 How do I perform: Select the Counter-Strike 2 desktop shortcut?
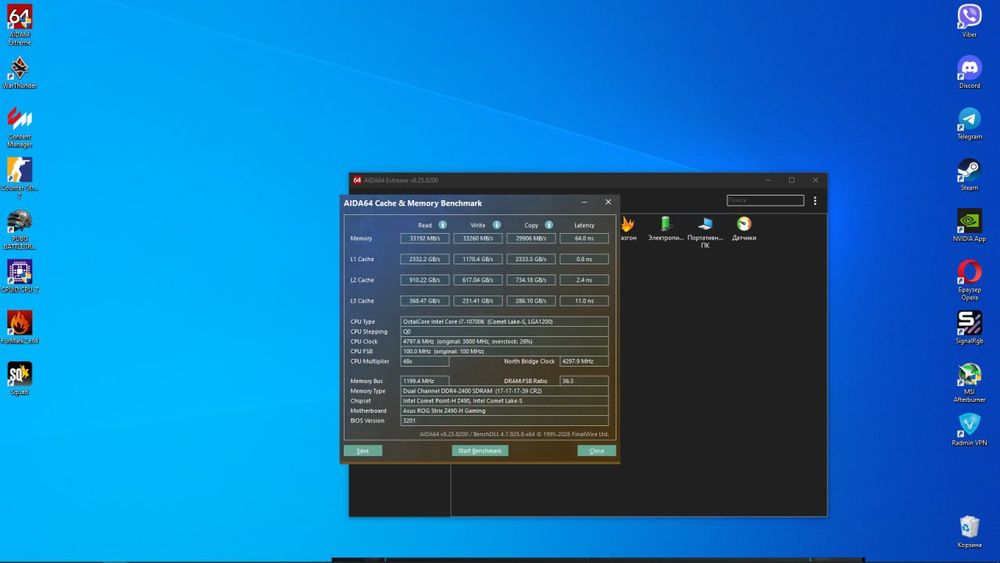[20, 178]
